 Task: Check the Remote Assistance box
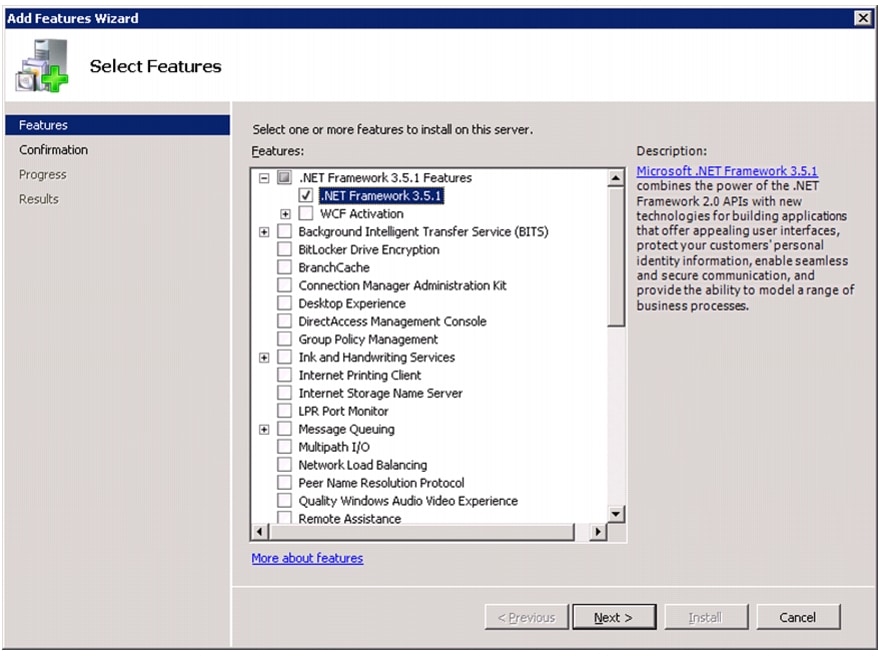click(x=284, y=517)
